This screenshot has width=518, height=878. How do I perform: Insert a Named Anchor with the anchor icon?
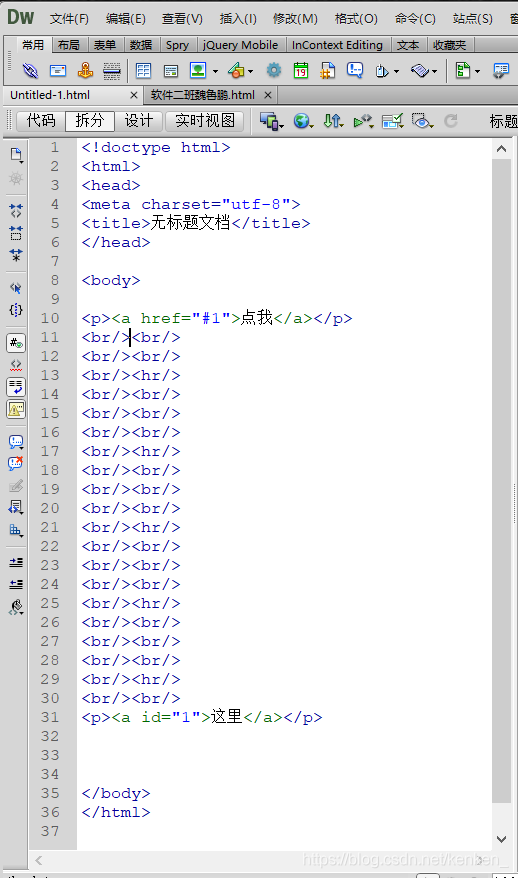coord(85,71)
